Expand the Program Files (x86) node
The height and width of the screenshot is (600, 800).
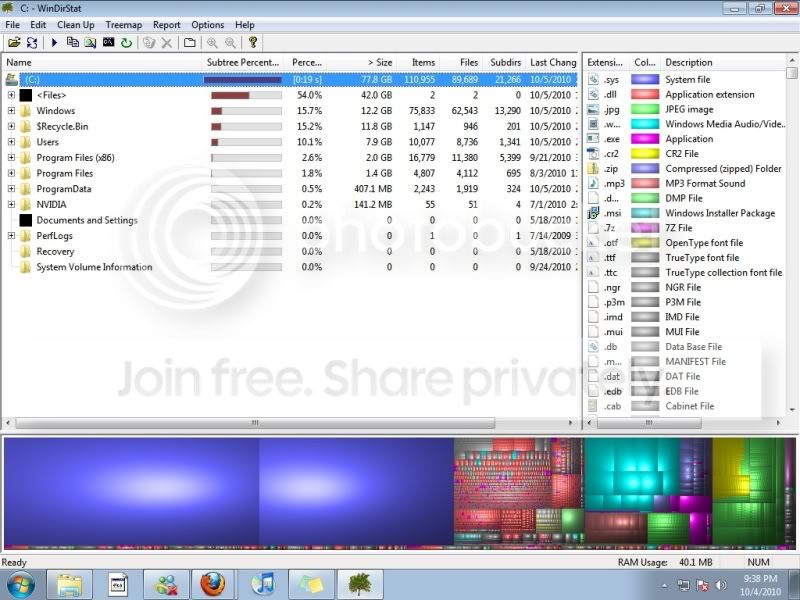pos(11,158)
